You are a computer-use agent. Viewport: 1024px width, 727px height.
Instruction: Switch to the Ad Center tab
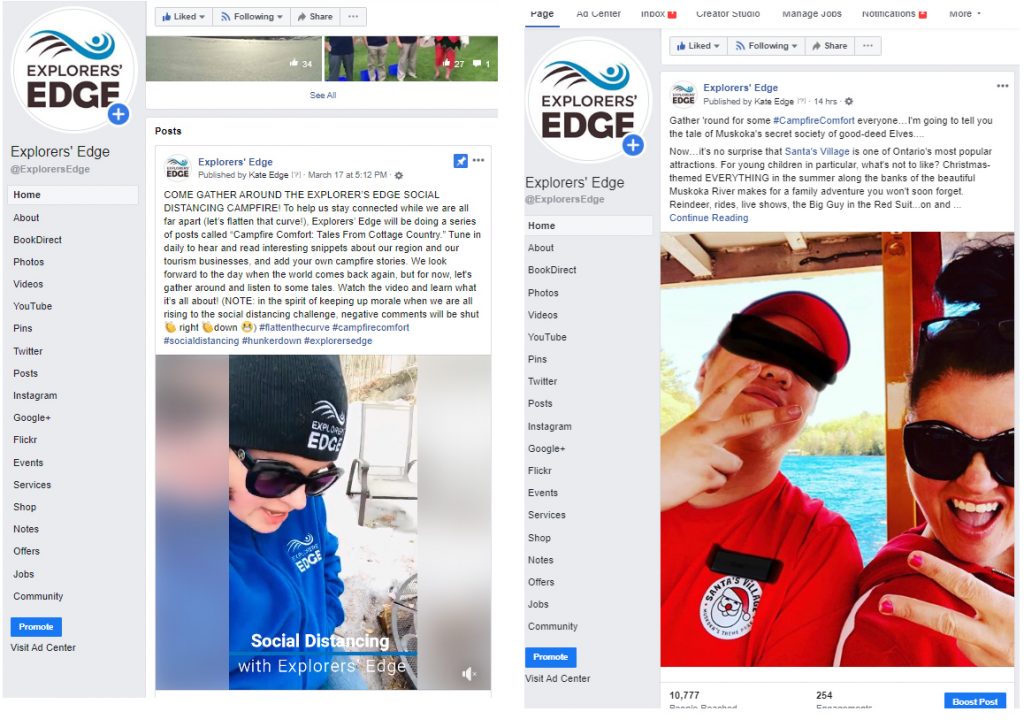[598, 14]
